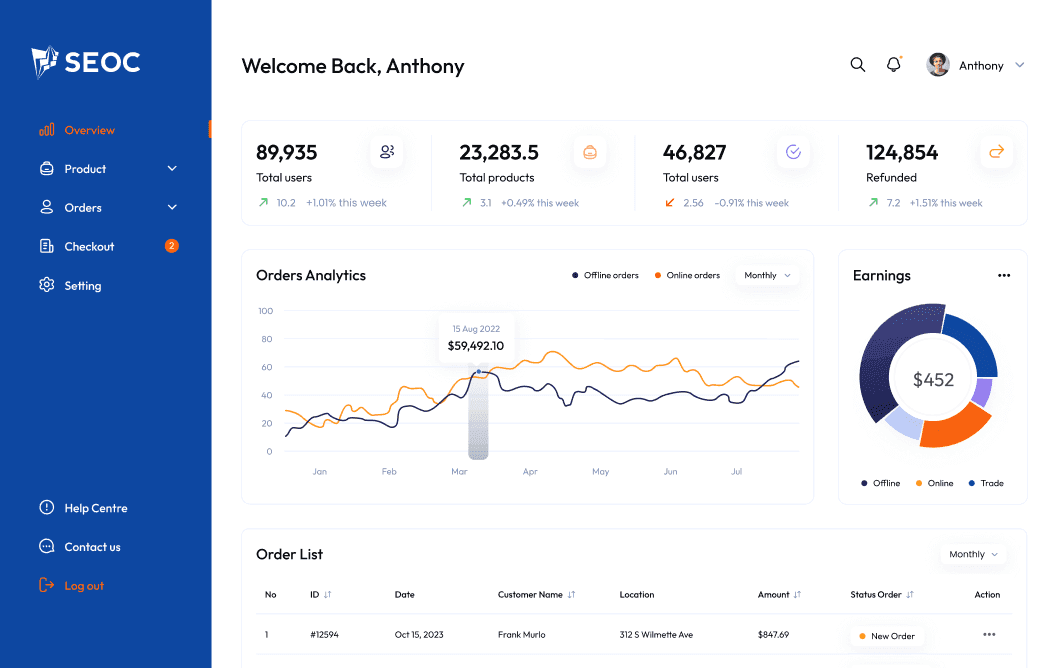Open the notifications bell
This screenshot has width=1048, height=668.
point(893,65)
